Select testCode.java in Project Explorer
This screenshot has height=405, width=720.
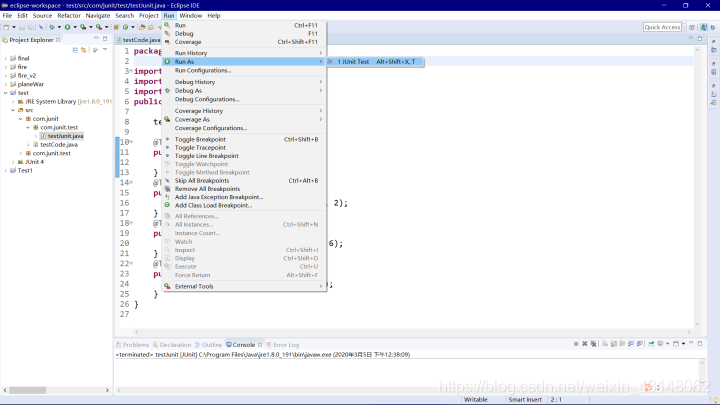[59, 145]
